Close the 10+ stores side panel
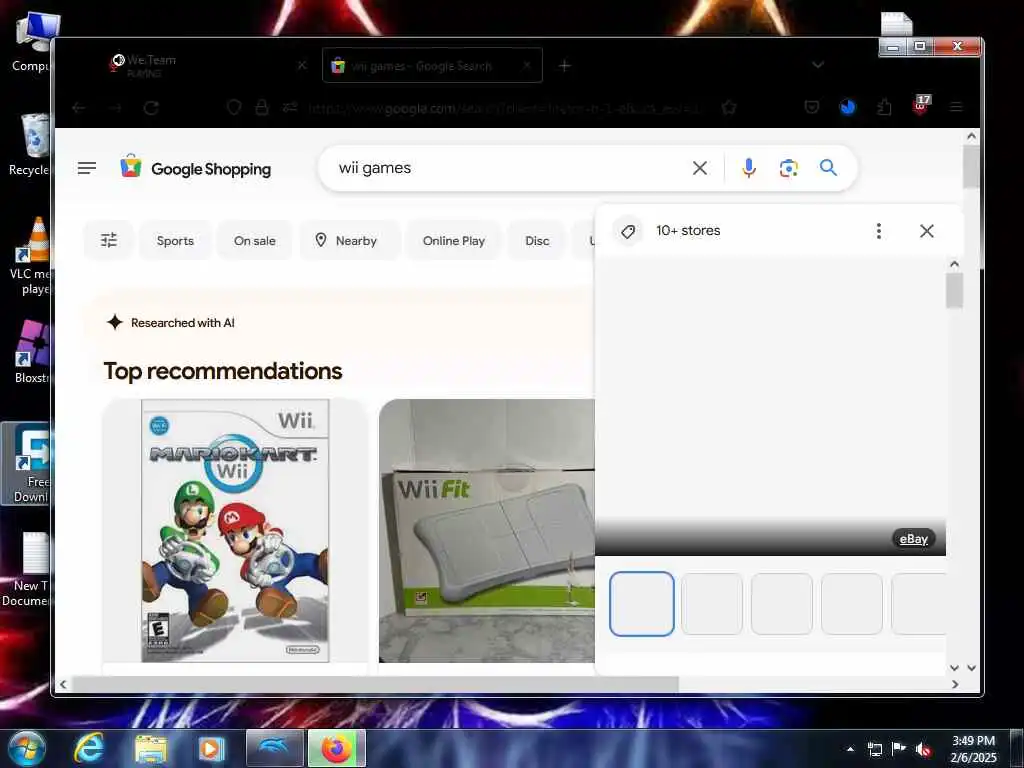 click(x=927, y=231)
